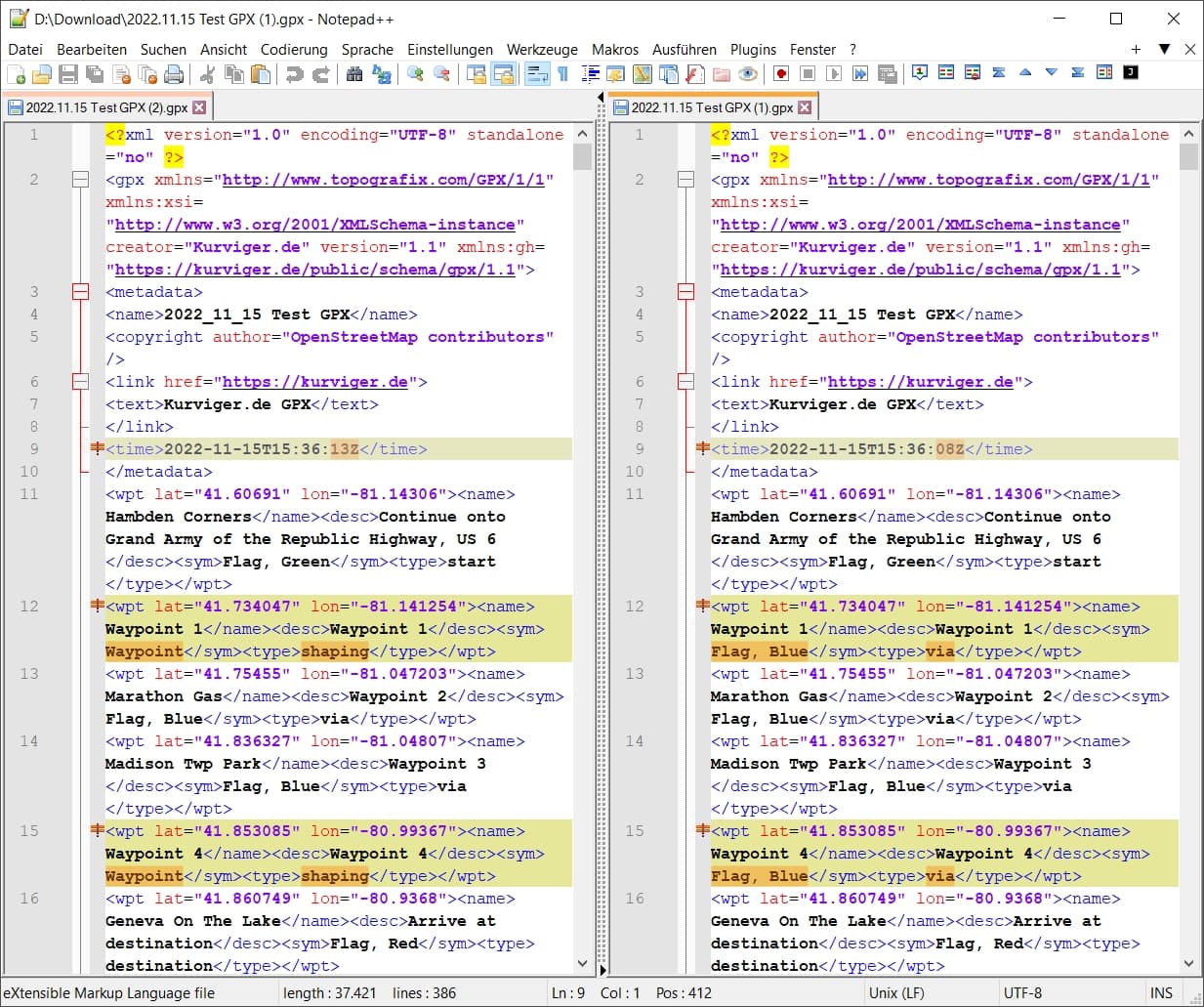
Task: Open Folder as Workspace icon
Action: pyautogui.click(x=721, y=74)
